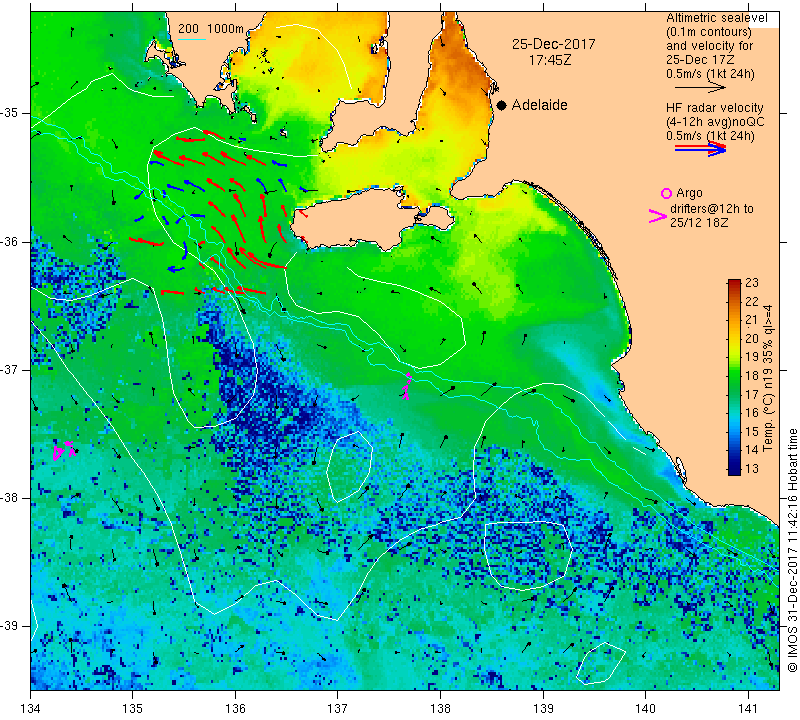Click the magenta drifter track near 137.7 longitude

tap(407, 386)
